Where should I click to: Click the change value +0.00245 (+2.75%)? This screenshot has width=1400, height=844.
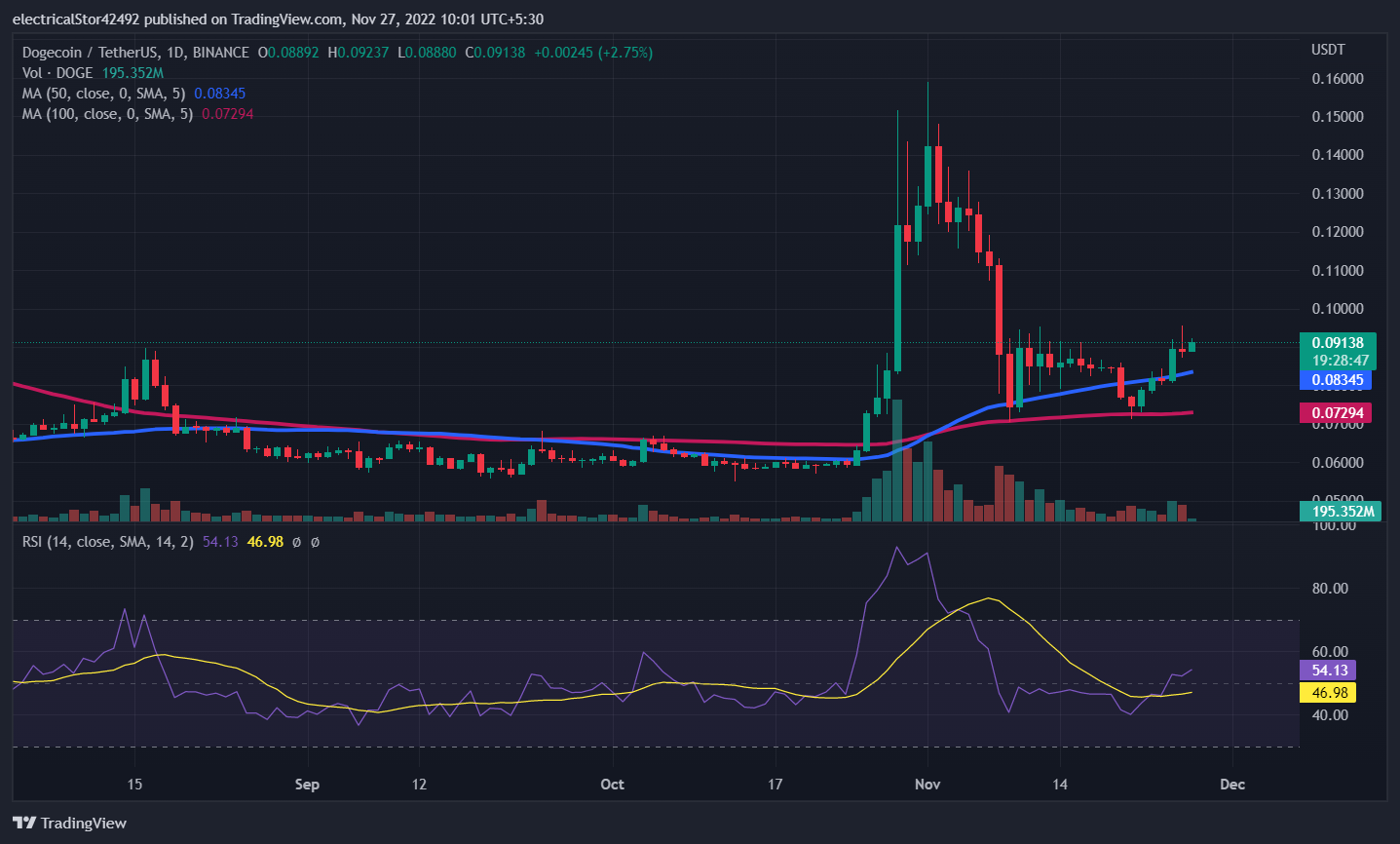click(594, 53)
